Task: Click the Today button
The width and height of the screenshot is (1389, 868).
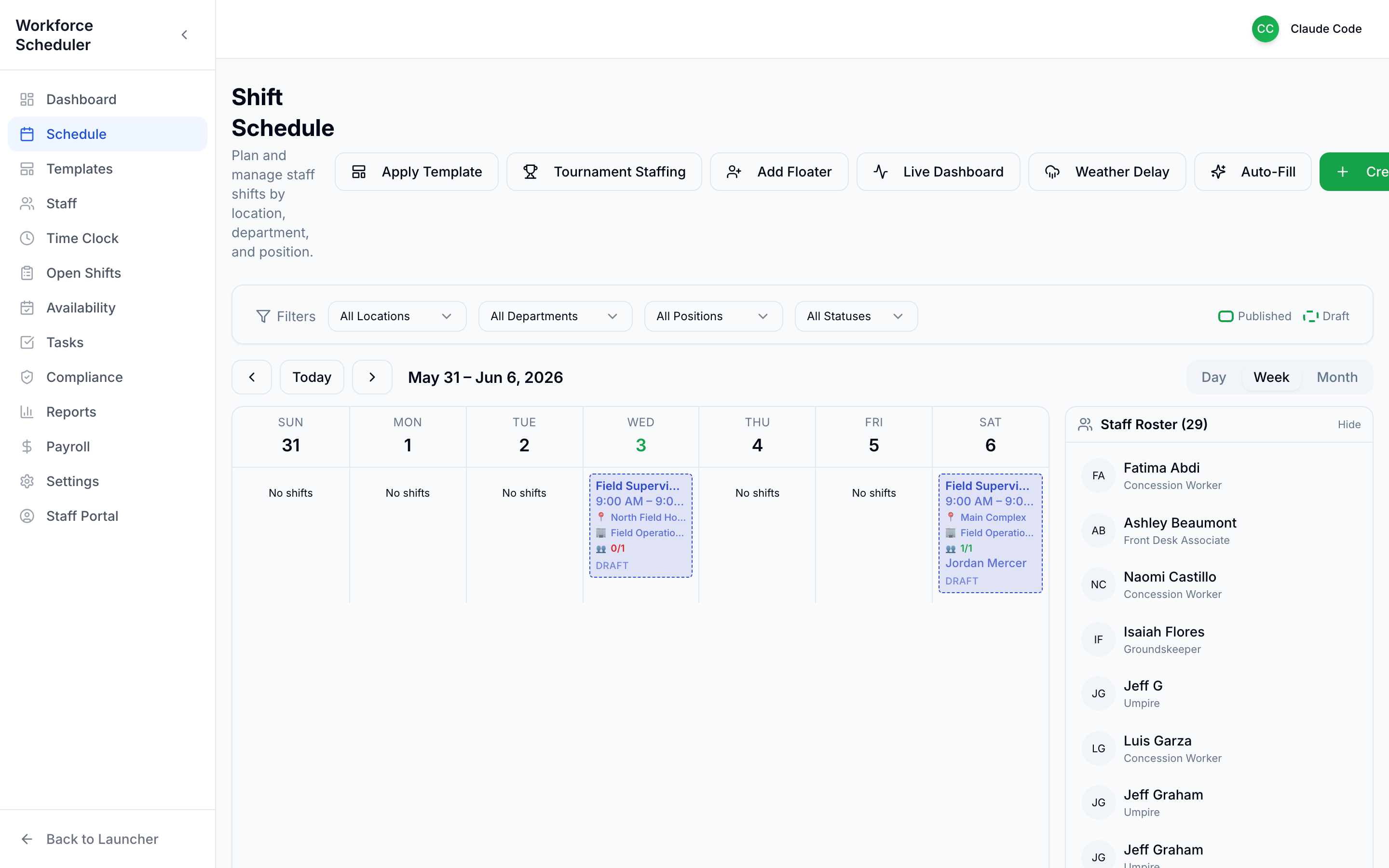Action: (312, 377)
